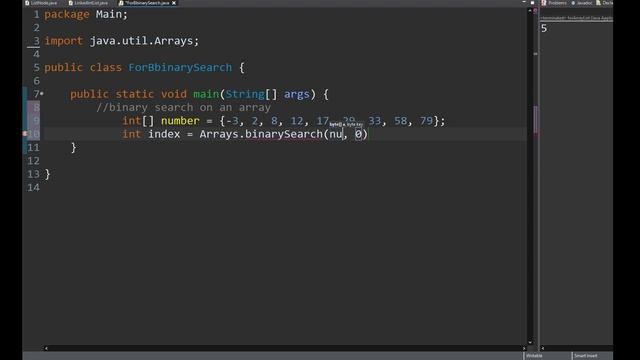The height and width of the screenshot is (360, 640).
Task: Click the console output value 5
Action: (544, 29)
